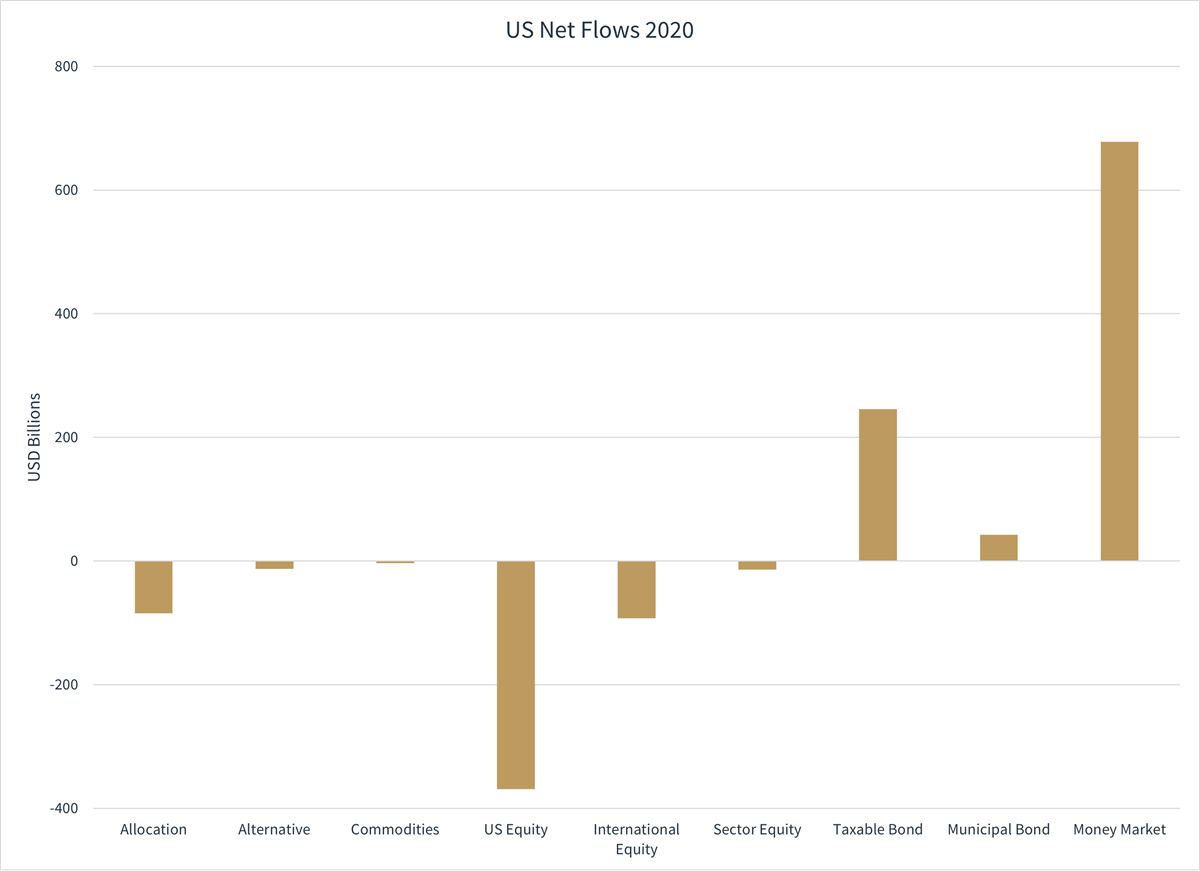Select the Commodities x-axis label
Viewport: 1200px width, 871px height.
point(395,830)
